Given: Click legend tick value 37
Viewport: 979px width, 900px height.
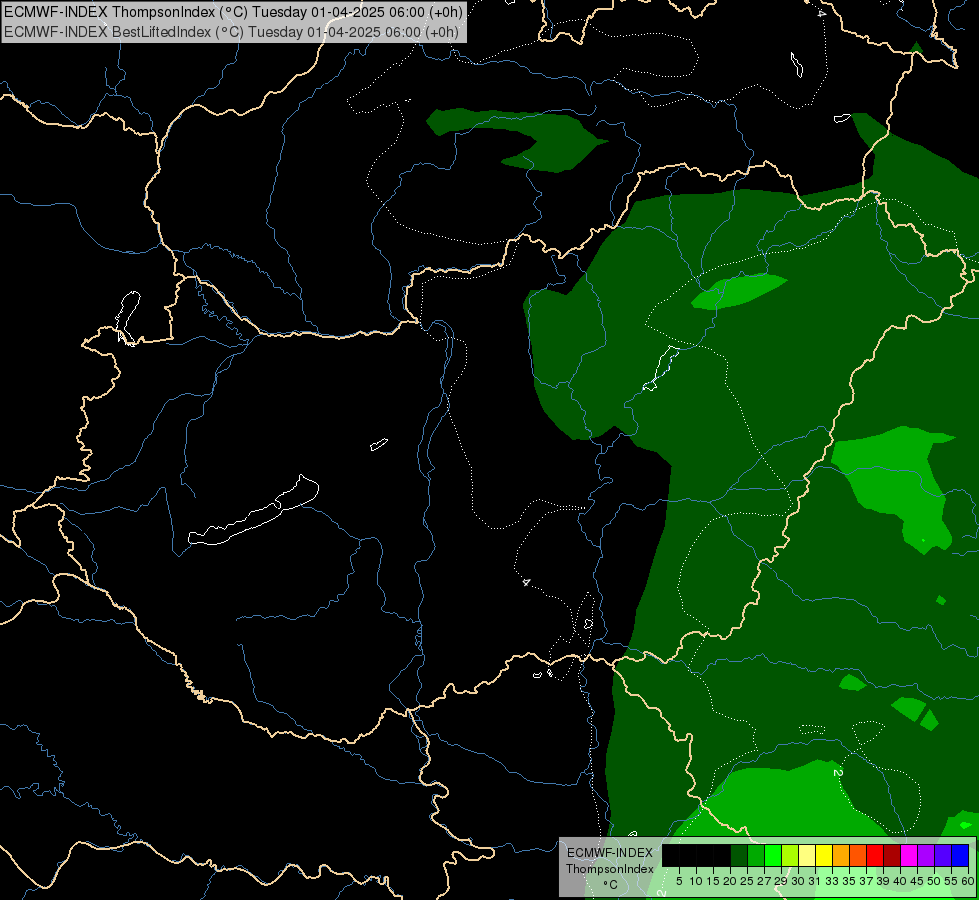Looking at the screenshot, I should (866, 881).
